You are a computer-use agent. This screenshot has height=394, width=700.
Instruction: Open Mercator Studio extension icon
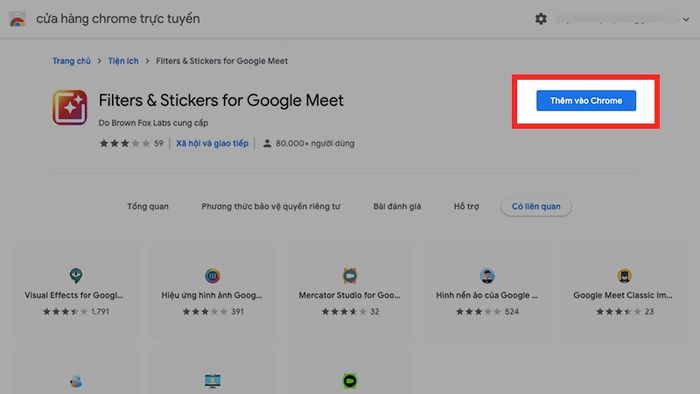(x=350, y=276)
